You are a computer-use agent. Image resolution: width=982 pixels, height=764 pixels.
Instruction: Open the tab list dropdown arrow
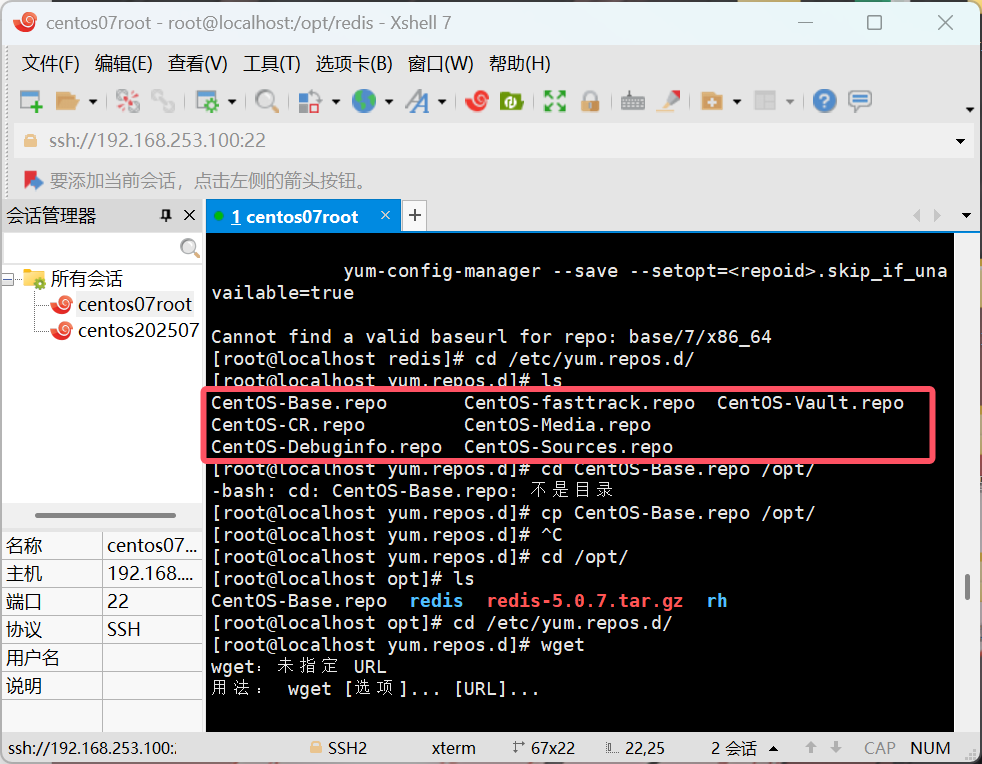(x=966, y=215)
